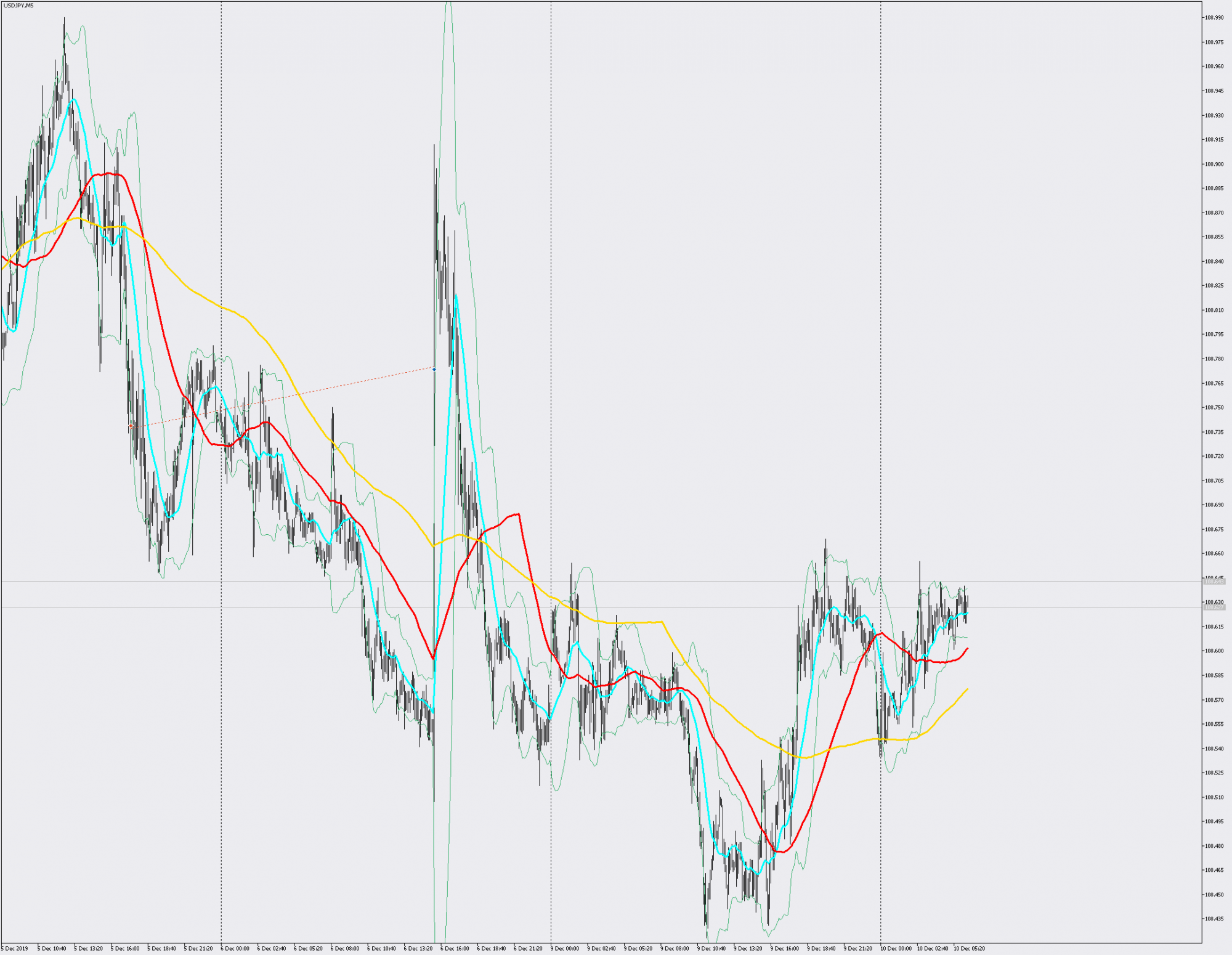Click the 108.555 price axis label
This screenshot has width=1232, height=955.
click(x=1214, y=725)
